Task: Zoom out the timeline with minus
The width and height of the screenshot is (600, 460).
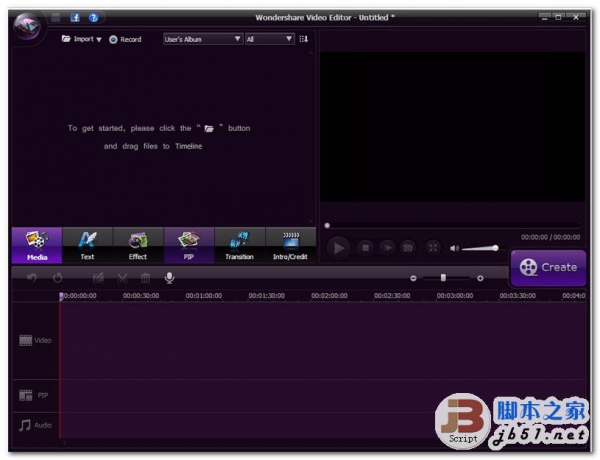Action: coord(413,278)
